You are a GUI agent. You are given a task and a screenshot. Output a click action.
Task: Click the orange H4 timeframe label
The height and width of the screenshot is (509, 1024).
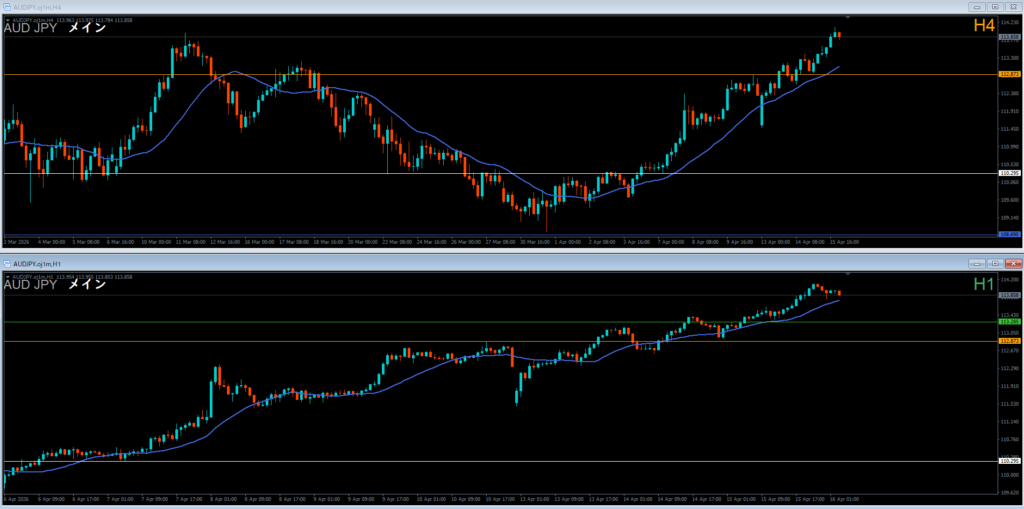(983, 26)
